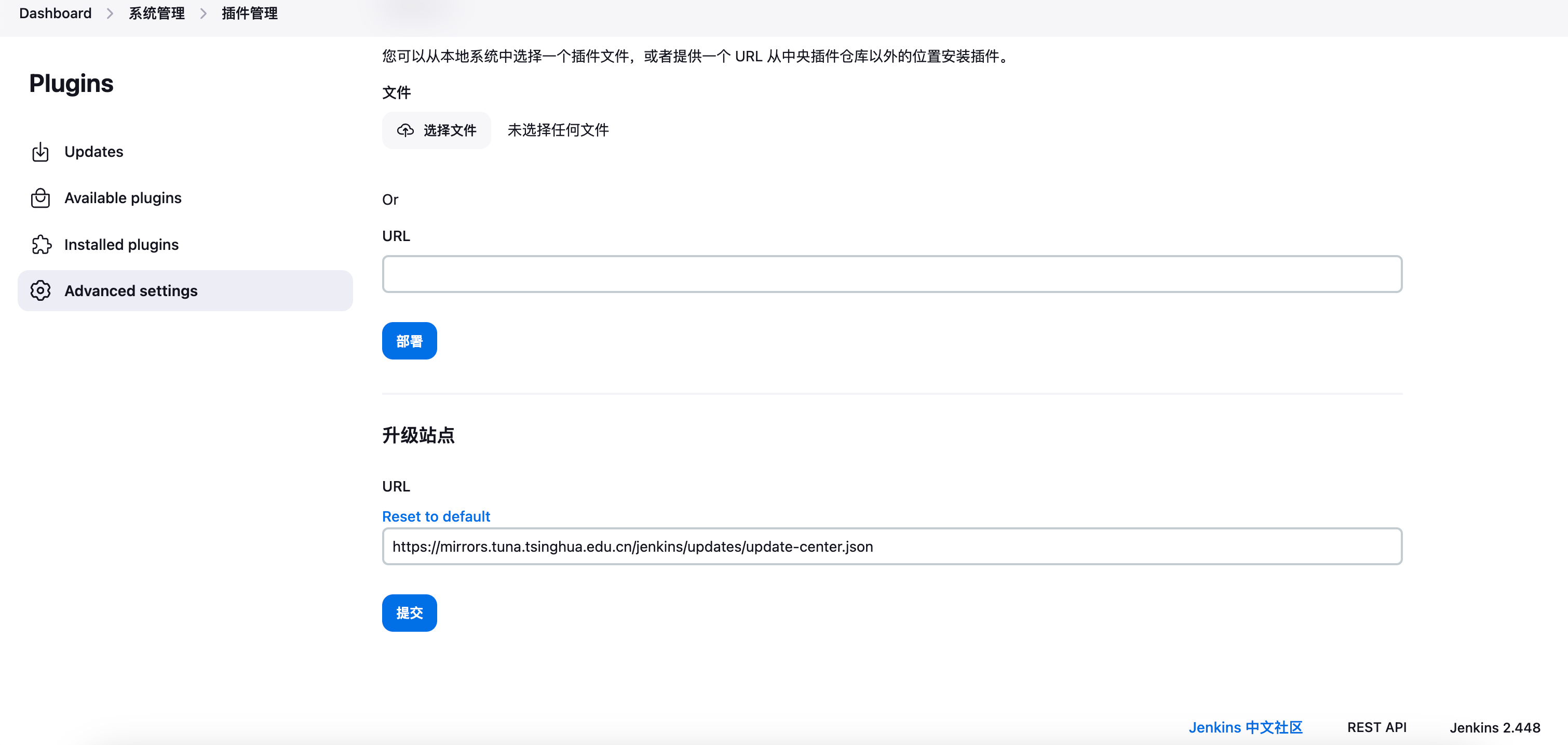
Task: Click the blue 部署 deploy button
Action: point(409,341)
